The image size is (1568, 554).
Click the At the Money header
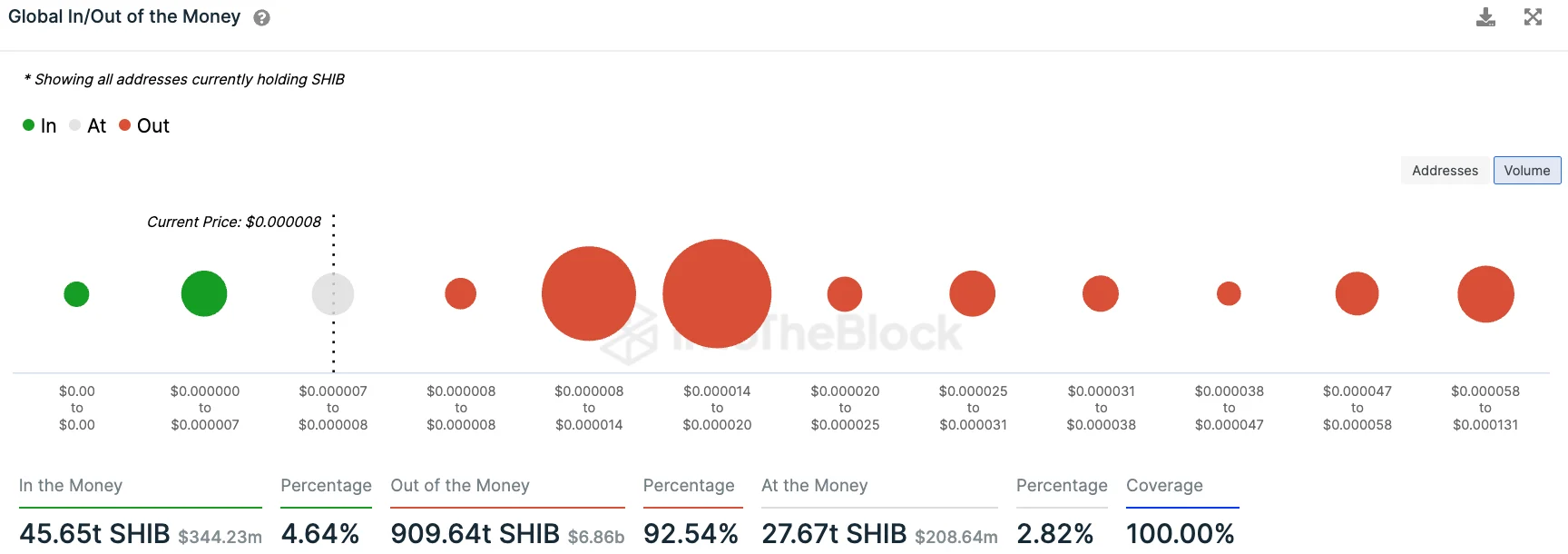point(815,486)
